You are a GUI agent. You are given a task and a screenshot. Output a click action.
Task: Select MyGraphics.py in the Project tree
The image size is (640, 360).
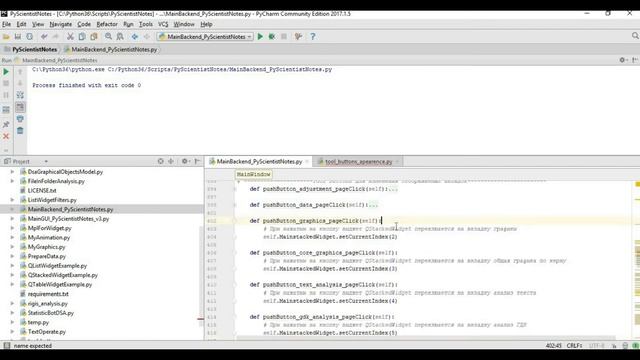(46, 247)
